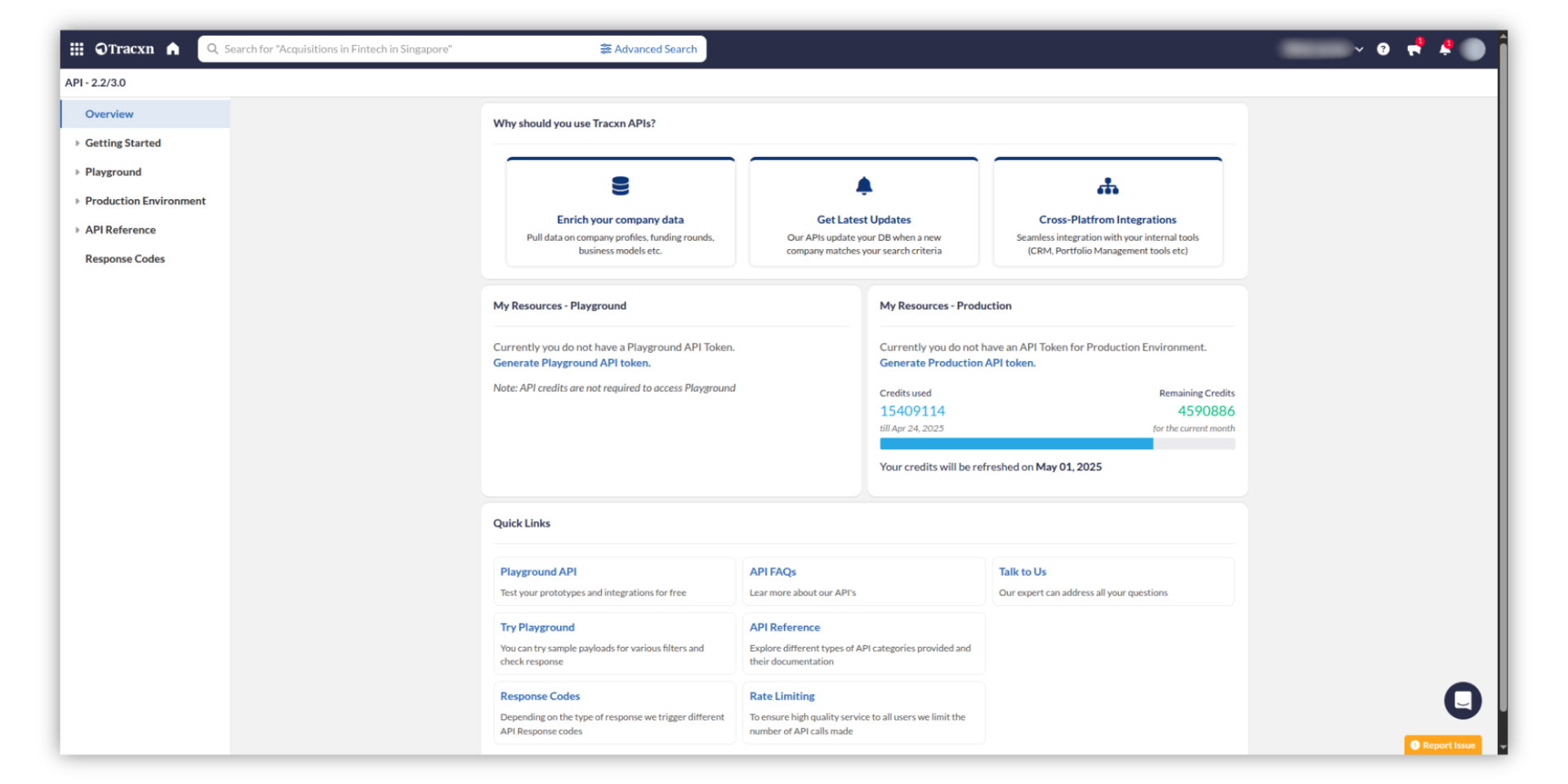Viewport: 1568px width, 784px height.
Task: Open the announcements megaphone icon
Action: (x=1414, y=50)
